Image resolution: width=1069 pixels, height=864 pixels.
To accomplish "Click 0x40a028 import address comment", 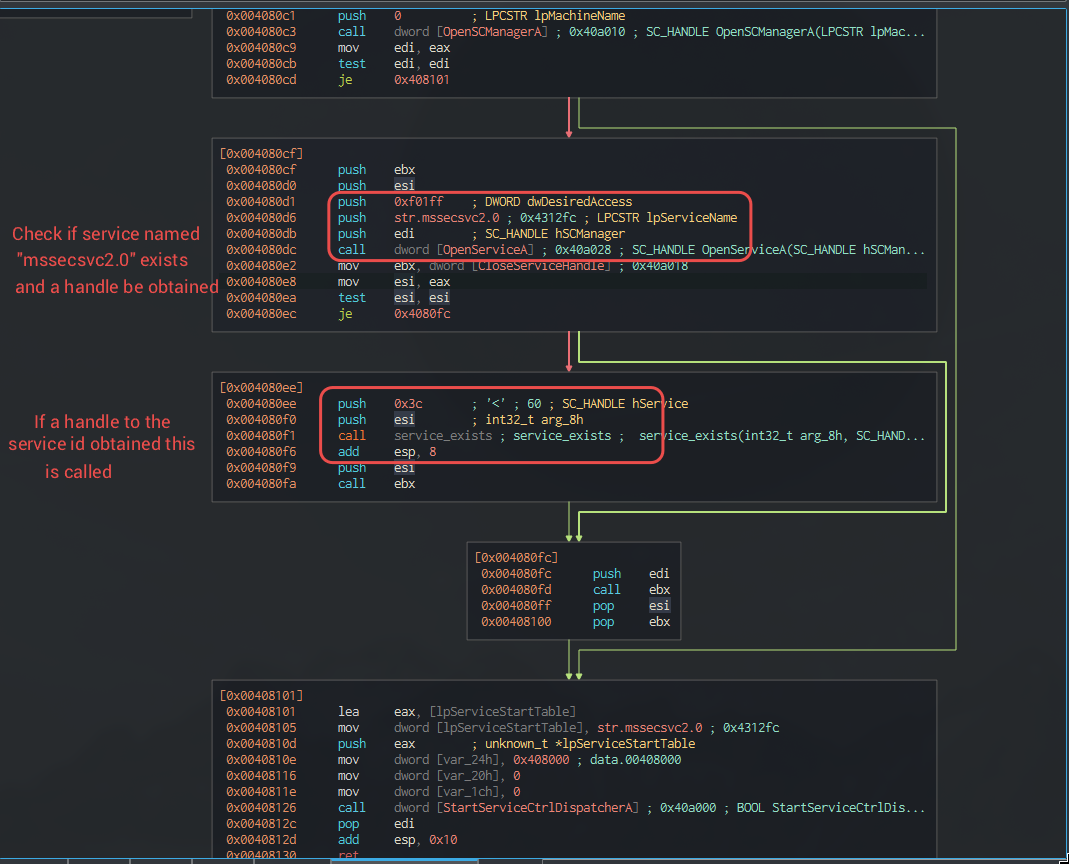I will [x=583, y=250].
